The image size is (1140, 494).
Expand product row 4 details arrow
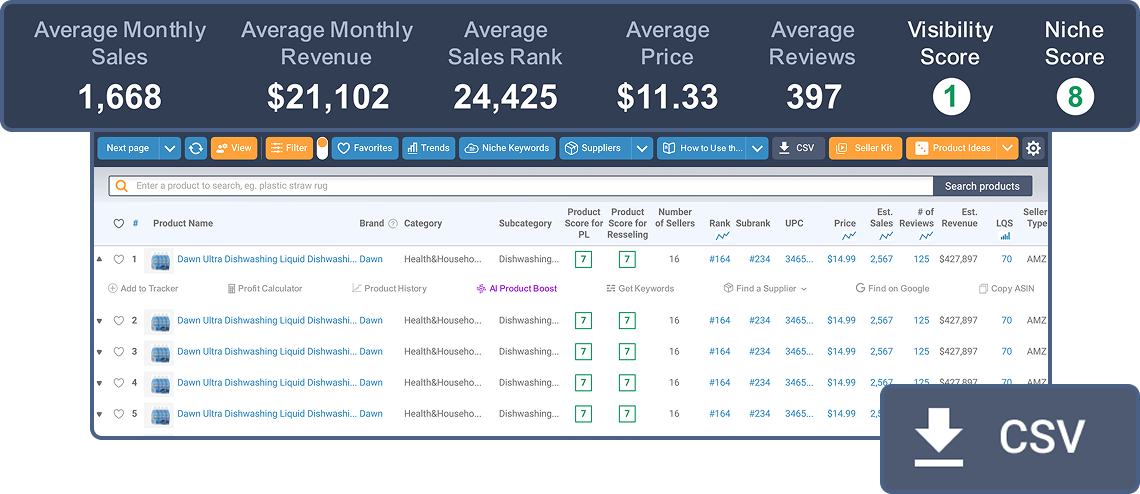pyautogui.click(x=100, y=383)
